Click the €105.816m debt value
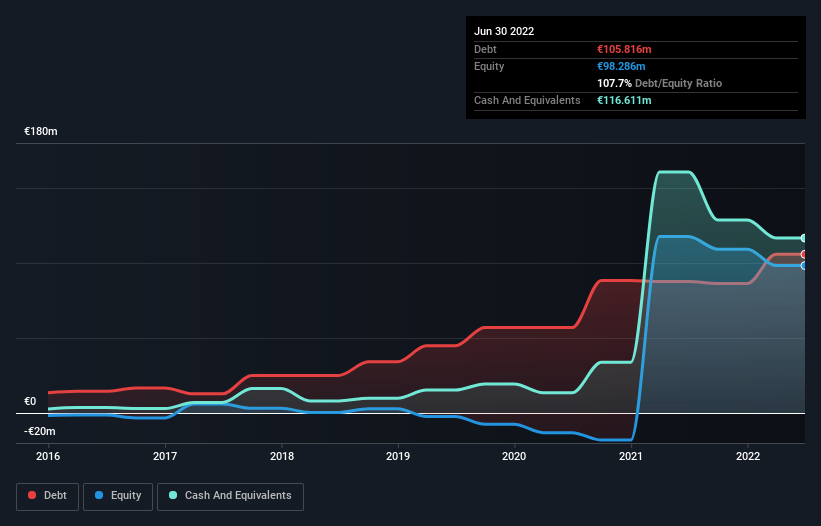821x526 pixels. [x=624, y=49]
